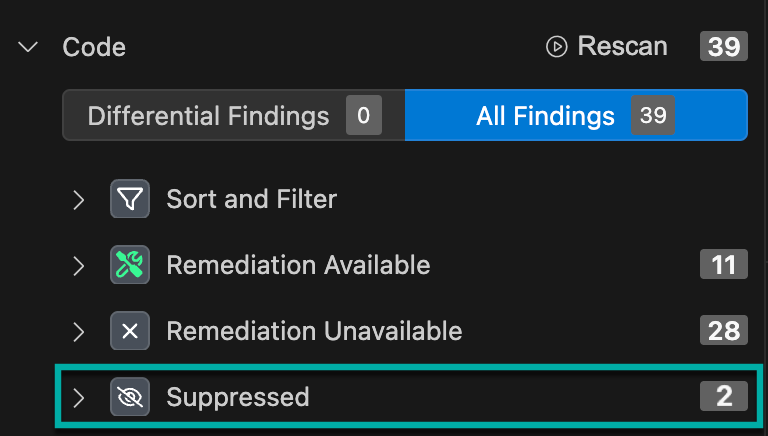The height and width of the screenshot is (436, 768).
Task: Expand the Remediation Available chevron
Action: 80,266
